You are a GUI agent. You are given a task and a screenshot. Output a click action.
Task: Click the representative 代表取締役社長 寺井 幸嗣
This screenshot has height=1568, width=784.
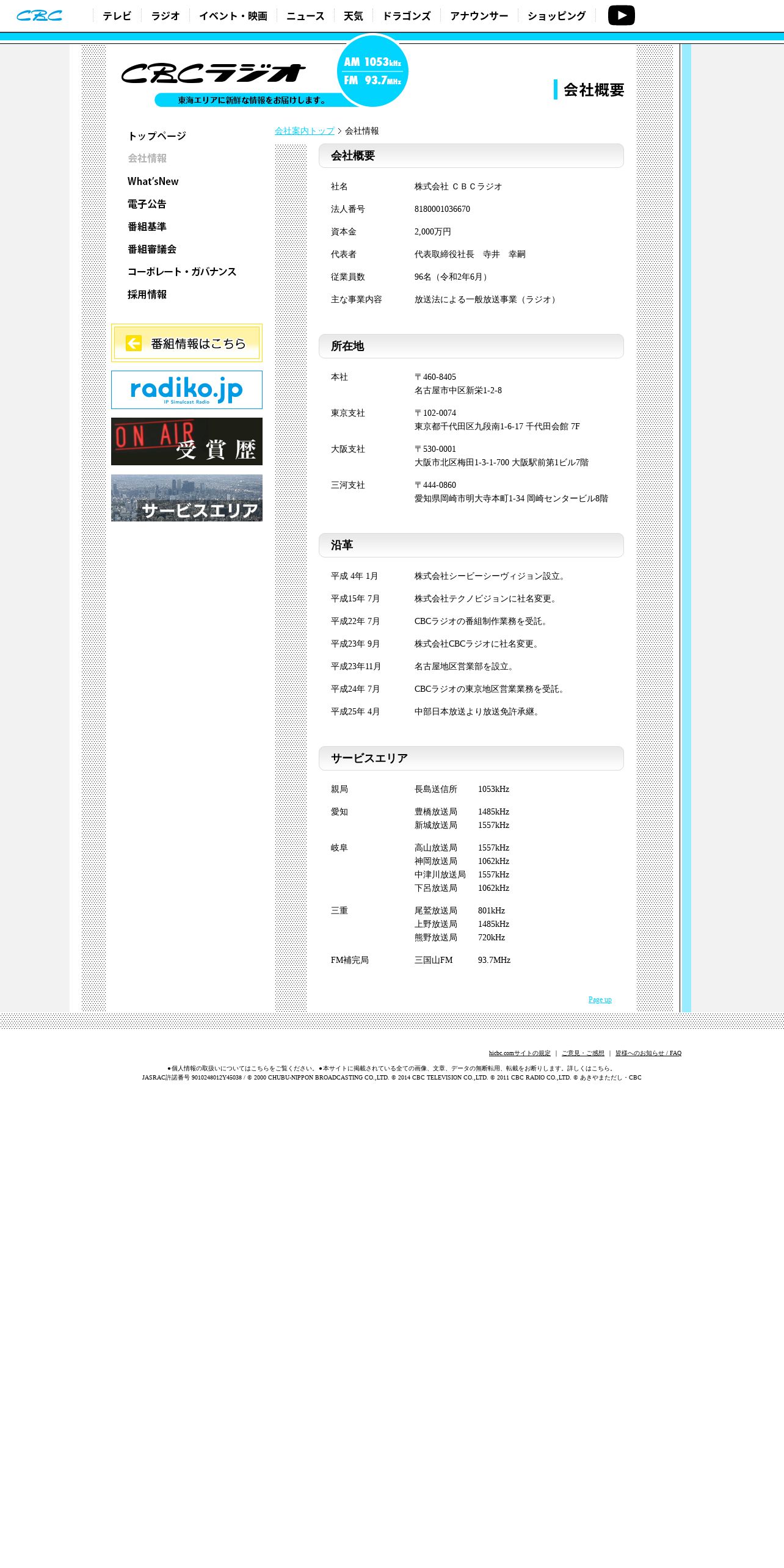470,255
